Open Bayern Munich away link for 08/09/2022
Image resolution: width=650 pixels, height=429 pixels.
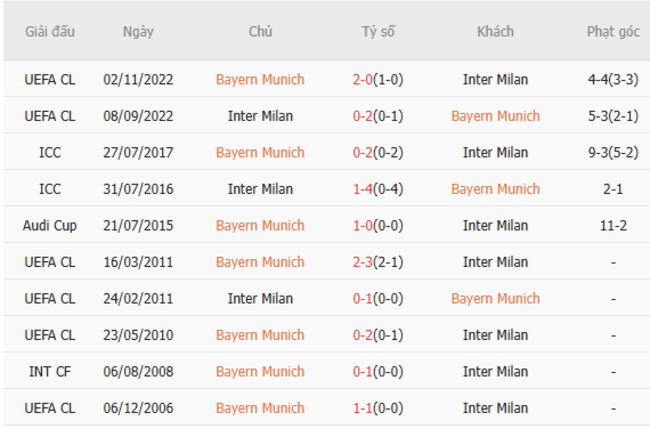tap(495, 116)
